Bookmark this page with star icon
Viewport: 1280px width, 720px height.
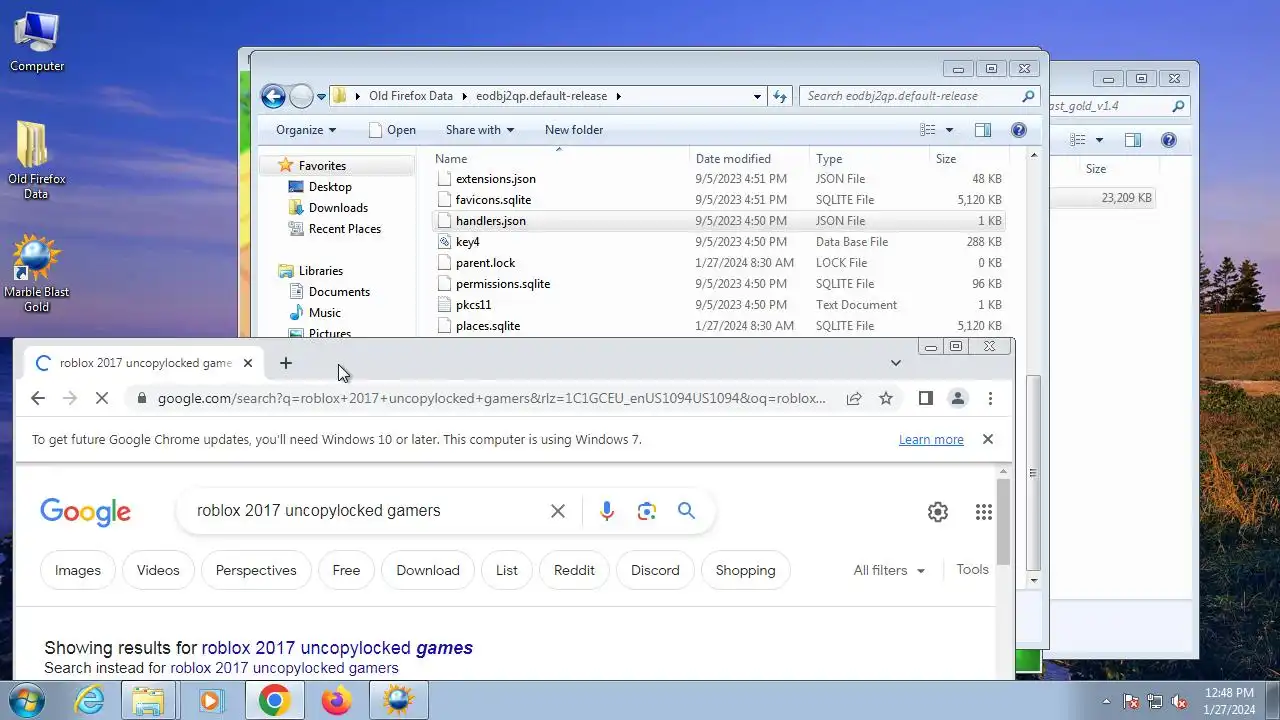tap(885, 398)
